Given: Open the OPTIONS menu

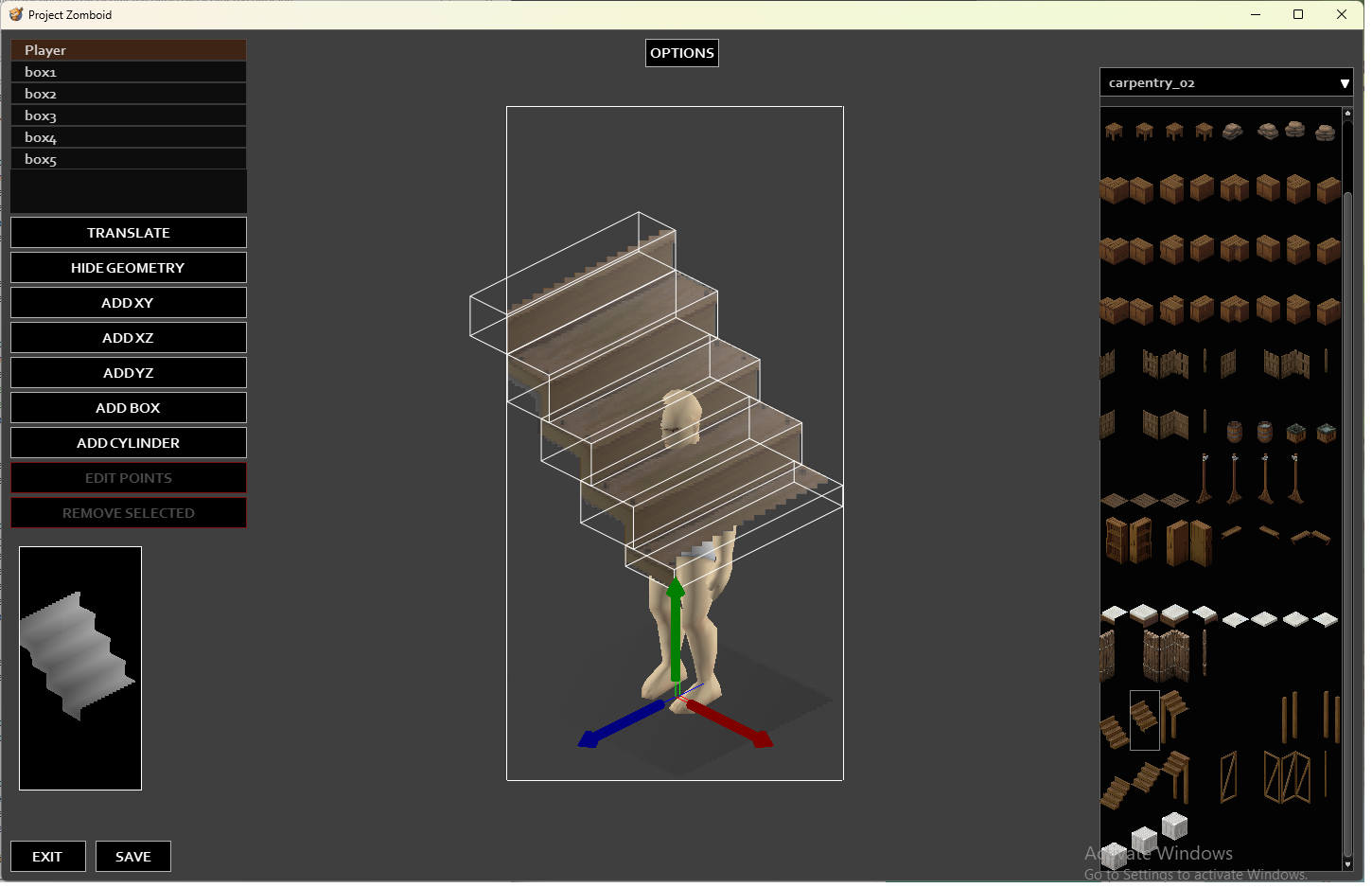Looking at the screenshot, I should click(682, 53).
